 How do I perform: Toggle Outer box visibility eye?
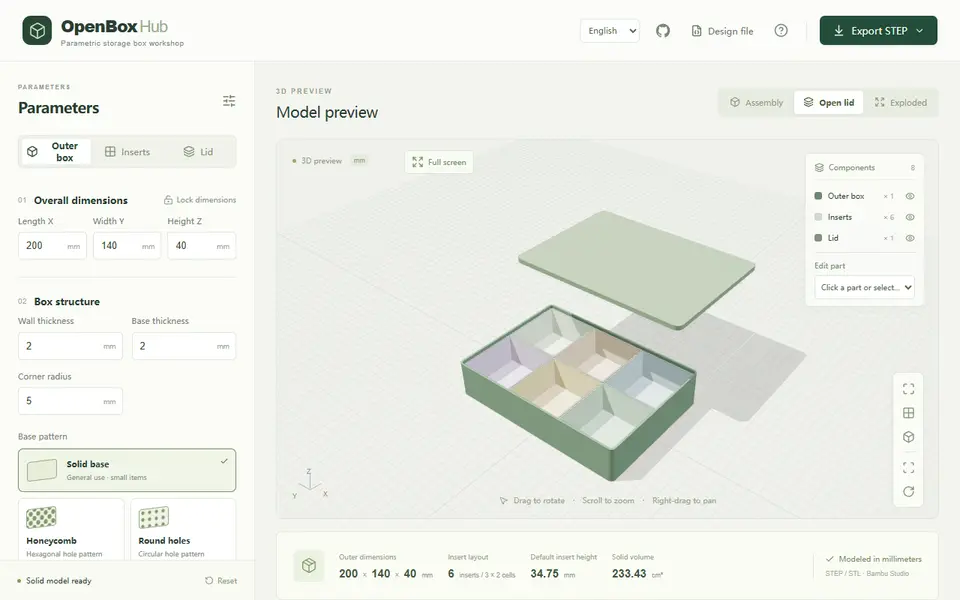910,197
